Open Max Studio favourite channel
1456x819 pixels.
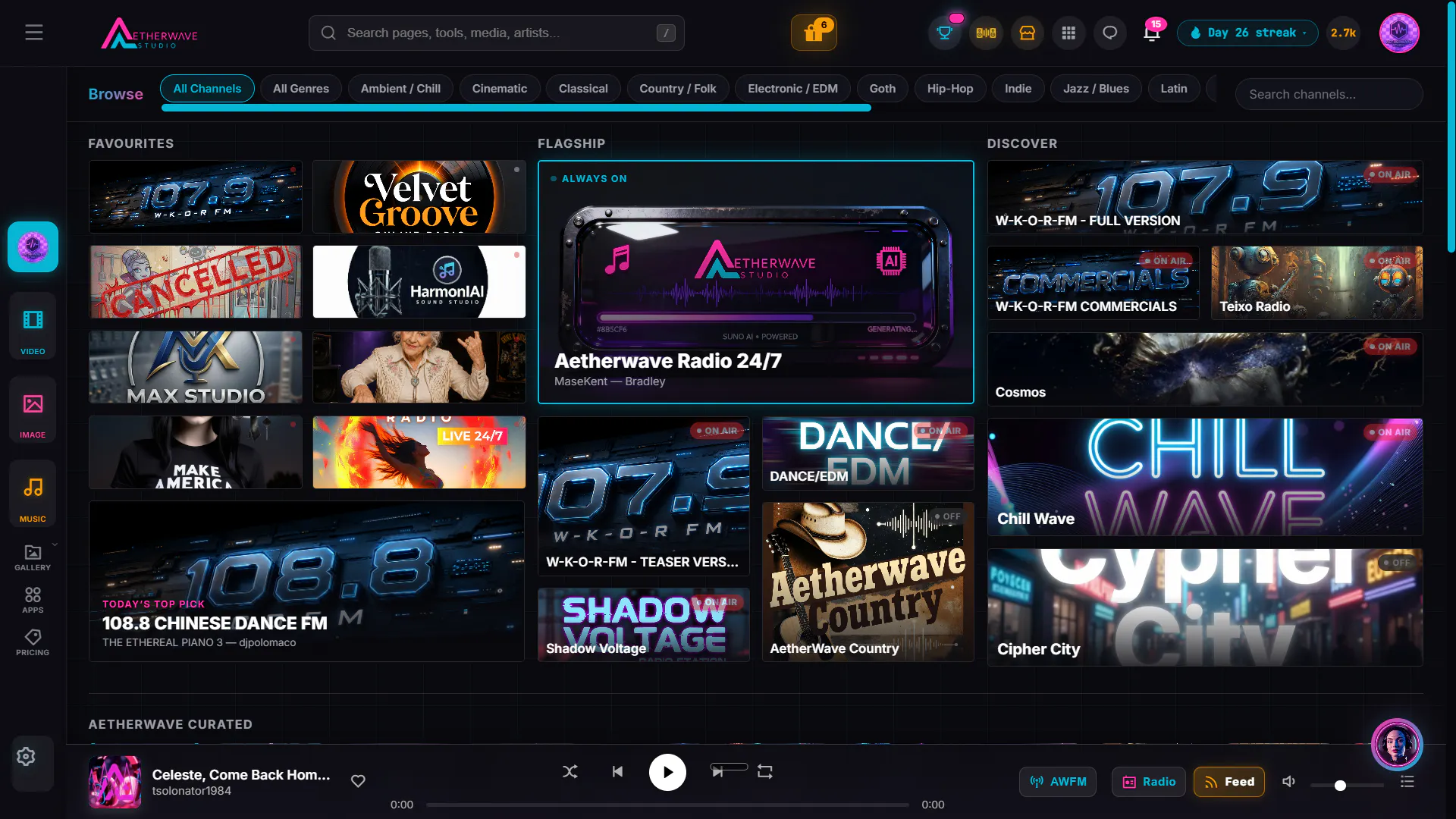pyautogui.click(x=196, y=367)
